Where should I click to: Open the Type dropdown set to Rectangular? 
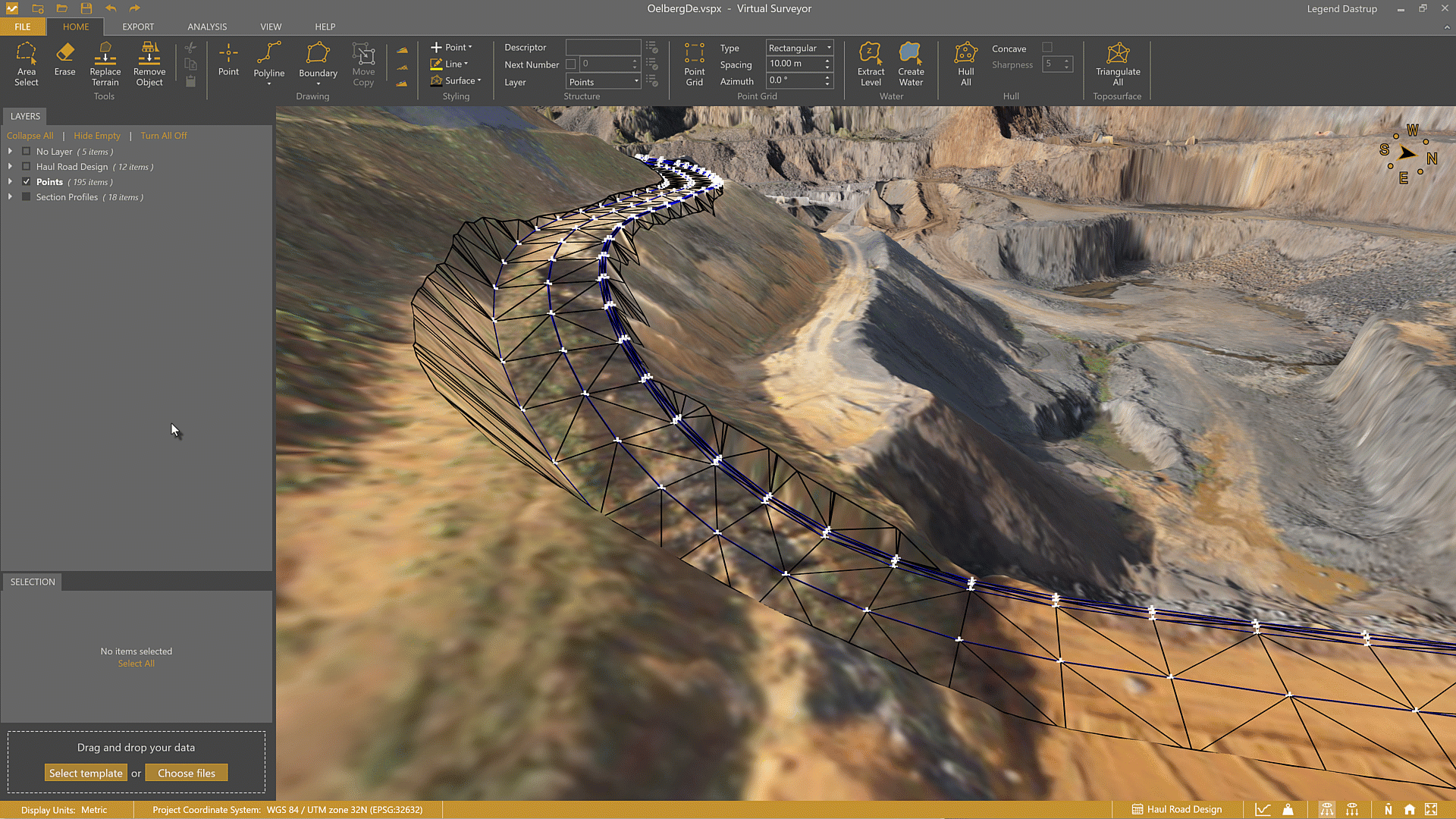pyautogui.click(x=799, y=48)
